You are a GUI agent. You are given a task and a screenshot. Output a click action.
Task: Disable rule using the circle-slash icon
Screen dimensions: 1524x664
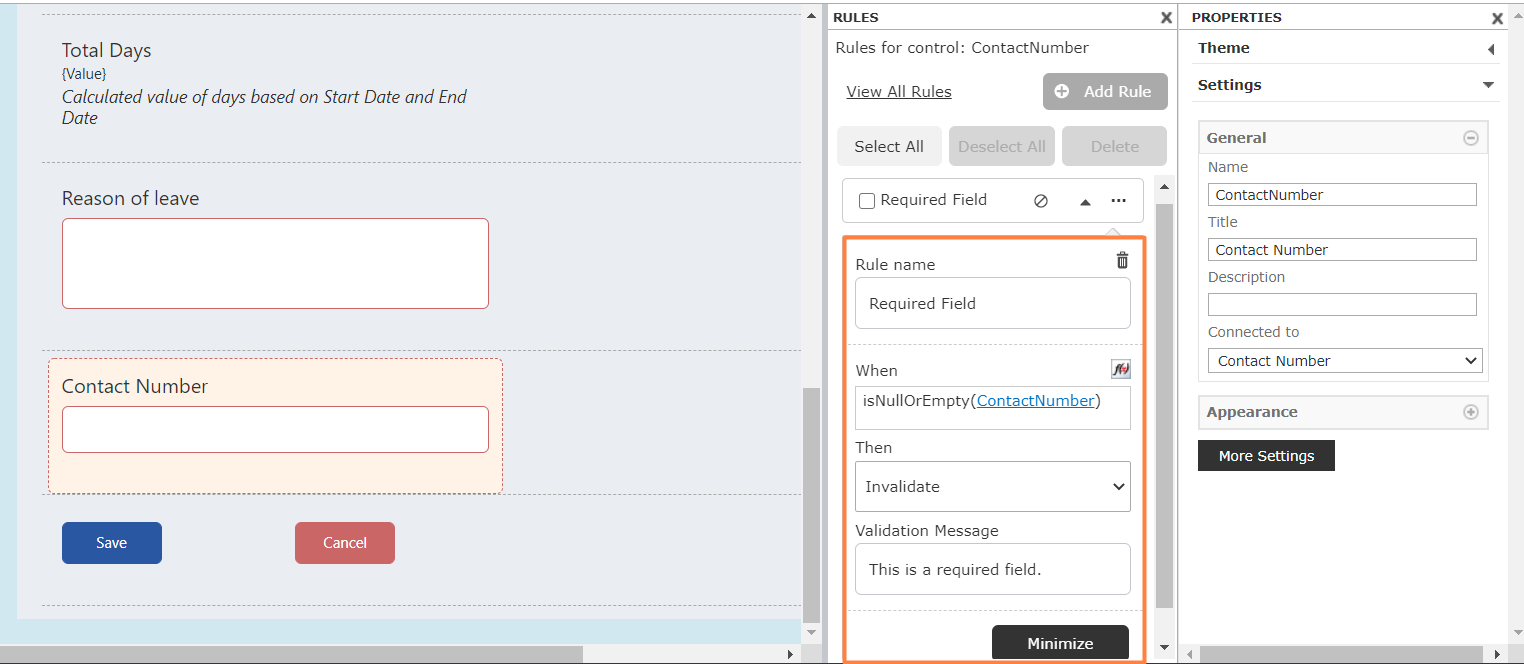(1040, 201)
